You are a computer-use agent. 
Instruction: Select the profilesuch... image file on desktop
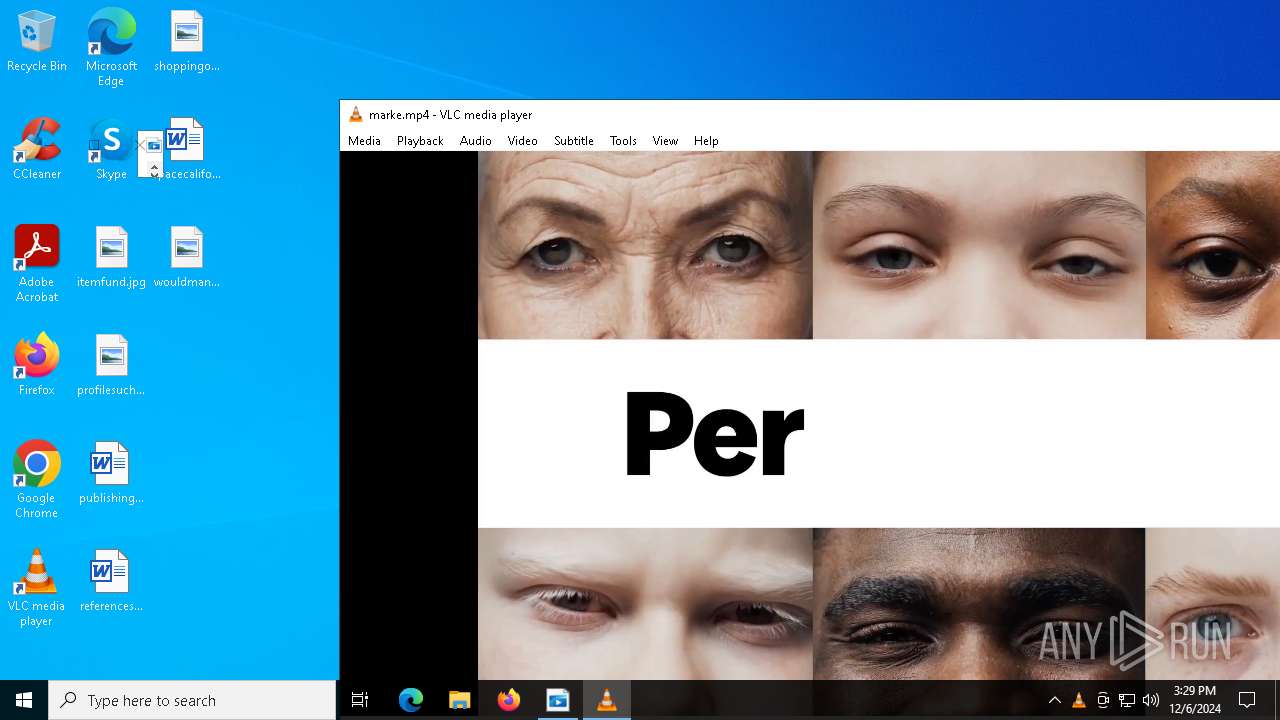[111, 366]
